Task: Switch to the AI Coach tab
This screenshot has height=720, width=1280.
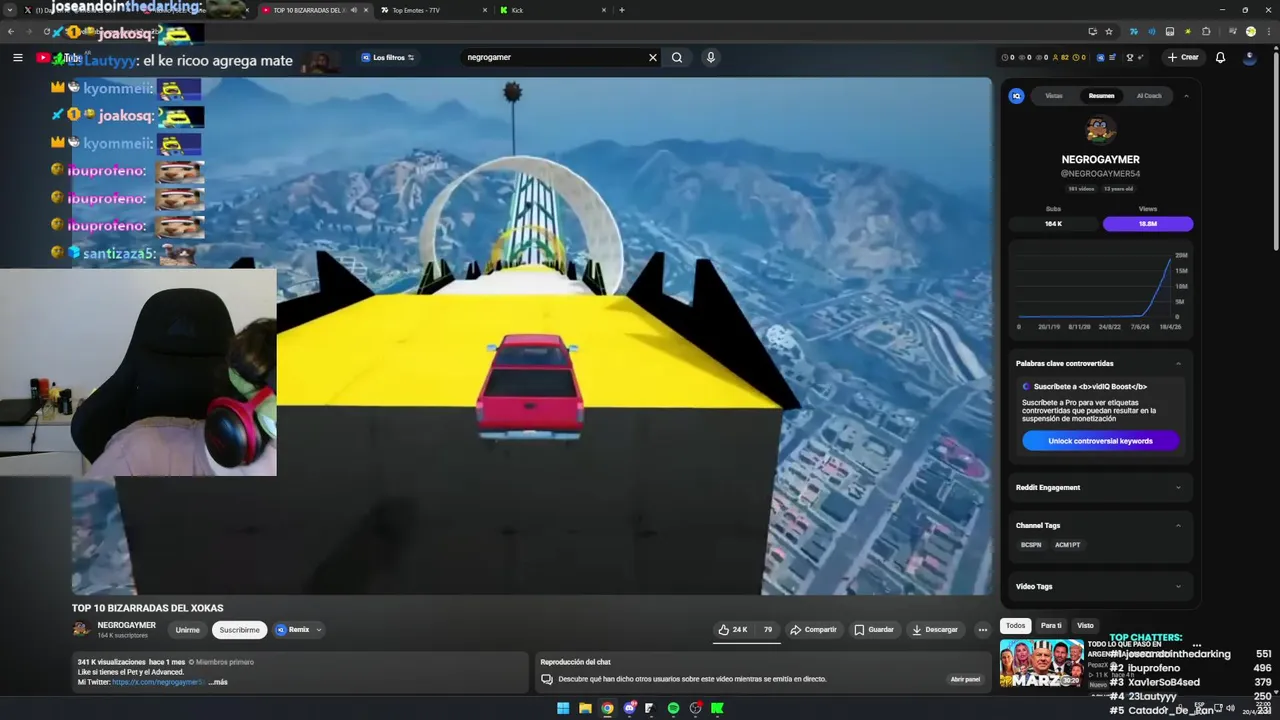Action: [1149, 96]
